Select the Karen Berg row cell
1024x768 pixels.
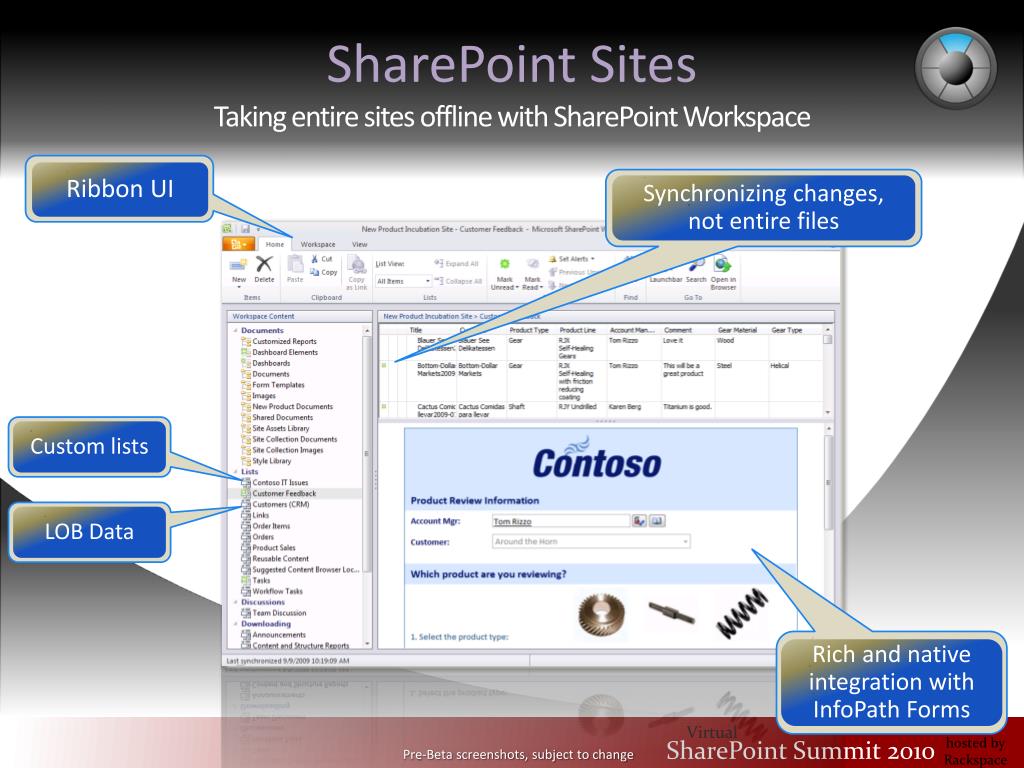[625, 407]
